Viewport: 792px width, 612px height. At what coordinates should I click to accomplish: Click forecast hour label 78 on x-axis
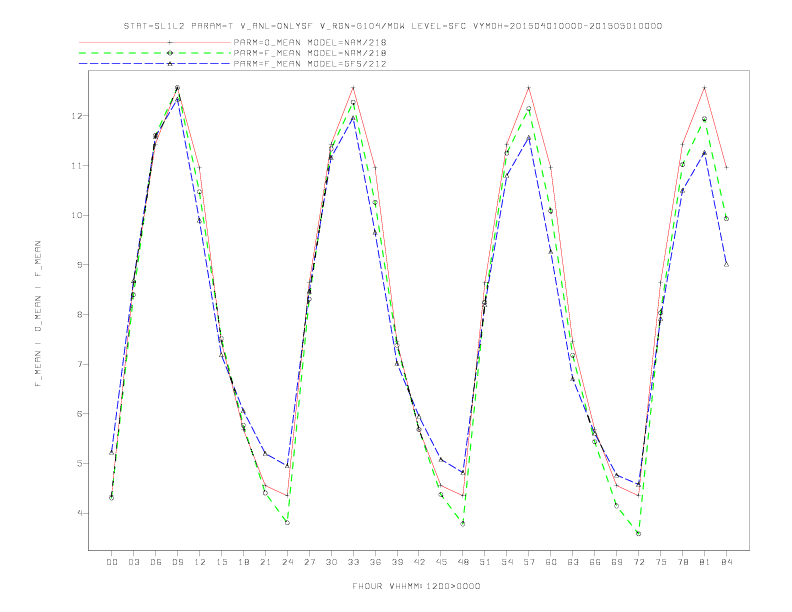pyautogui.click(x=683, y=562)
